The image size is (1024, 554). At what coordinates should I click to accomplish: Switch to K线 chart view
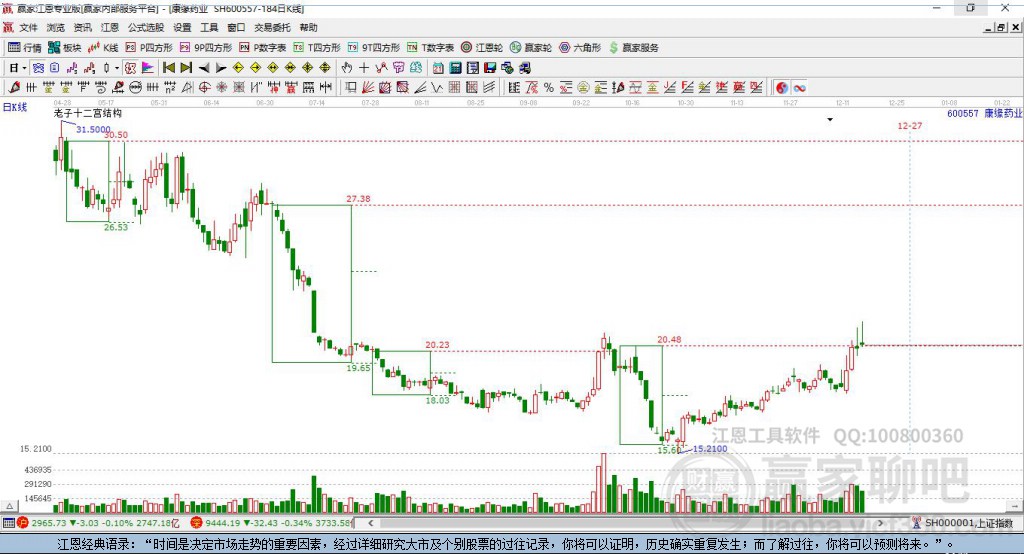103,48
